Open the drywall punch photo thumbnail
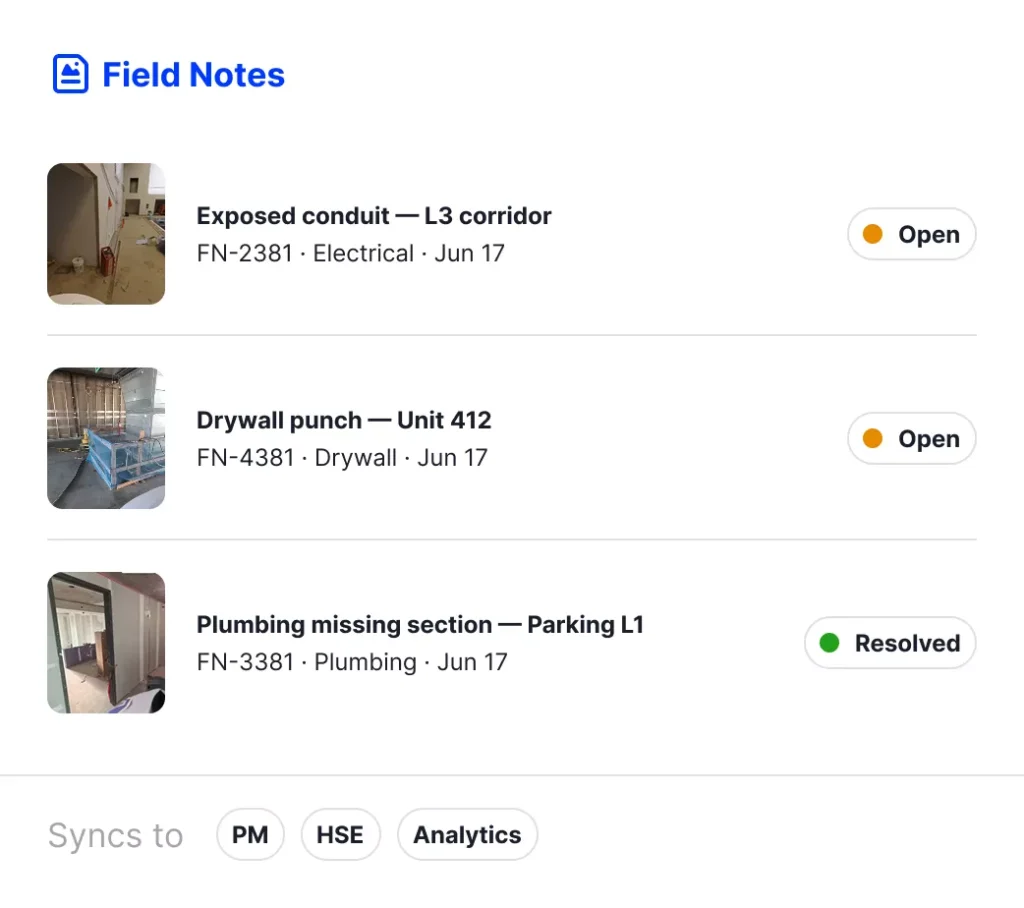 click(x=106, y=438)
